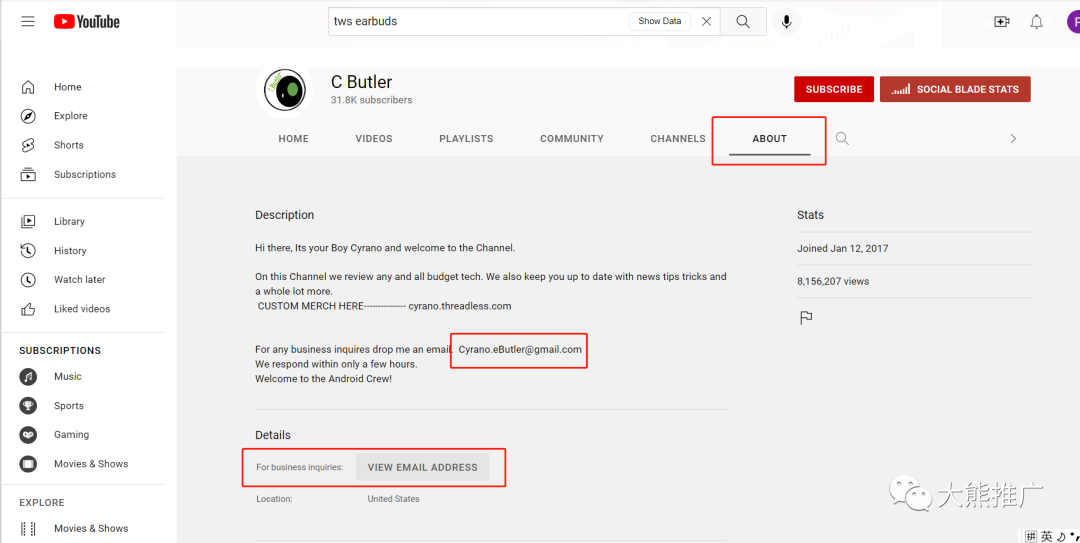
Task: Click the History label in the sidebar
Action: (70, 251)
